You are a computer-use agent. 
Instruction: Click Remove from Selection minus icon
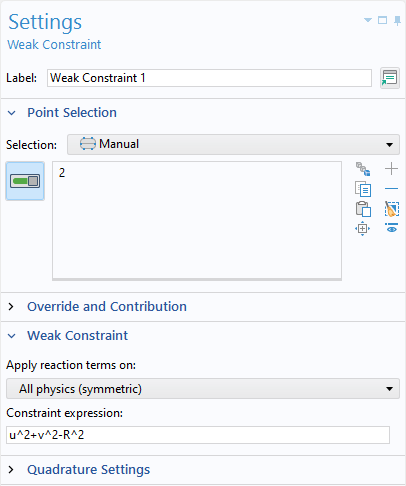tap(391, 189)
